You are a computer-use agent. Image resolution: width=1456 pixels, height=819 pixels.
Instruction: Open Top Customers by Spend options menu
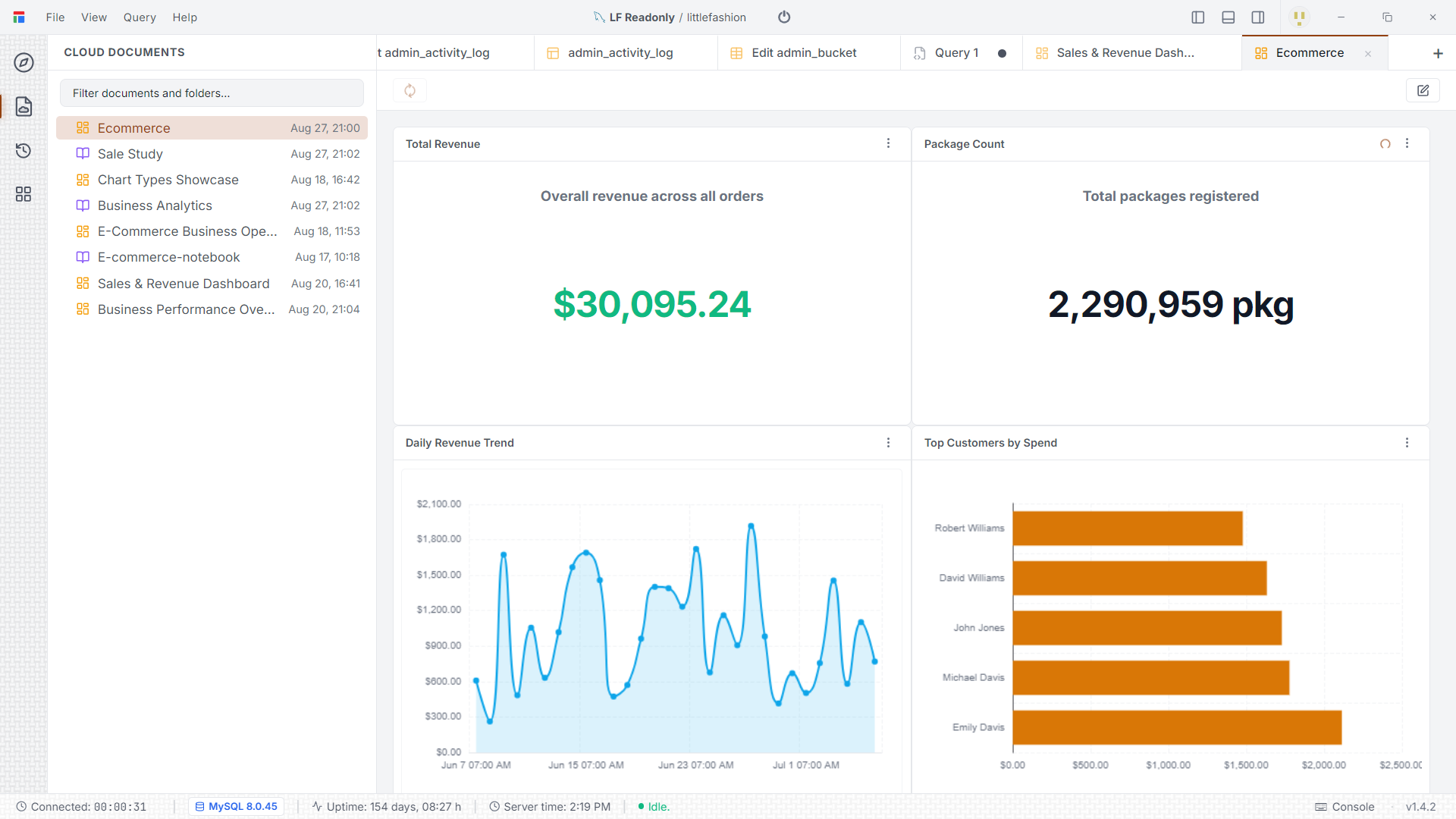point(1407,443)
